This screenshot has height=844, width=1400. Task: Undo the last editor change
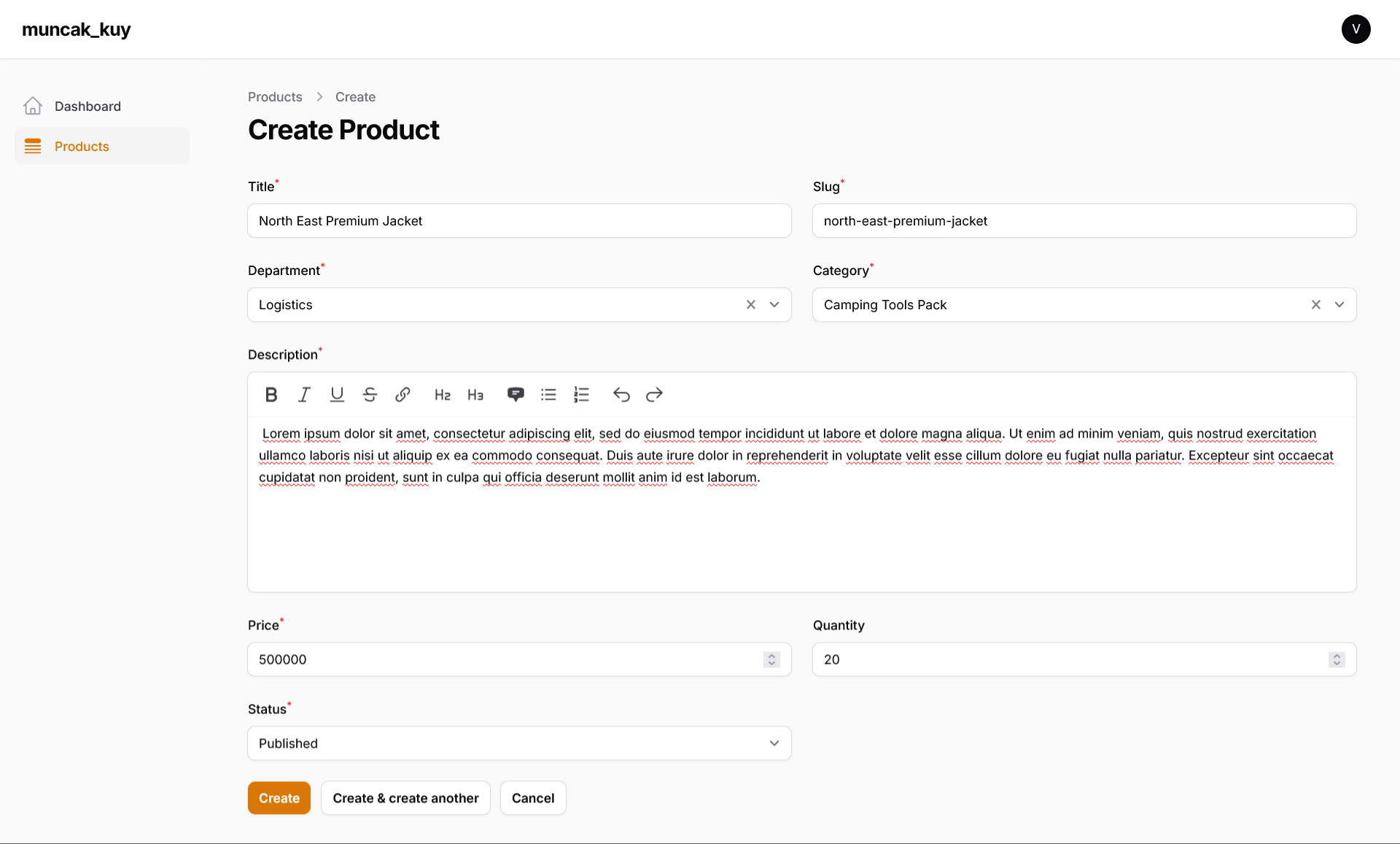621,395
